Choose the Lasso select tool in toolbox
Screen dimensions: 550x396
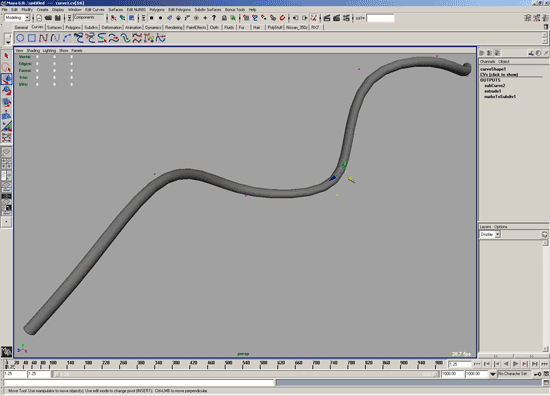(x=6, y=67)
